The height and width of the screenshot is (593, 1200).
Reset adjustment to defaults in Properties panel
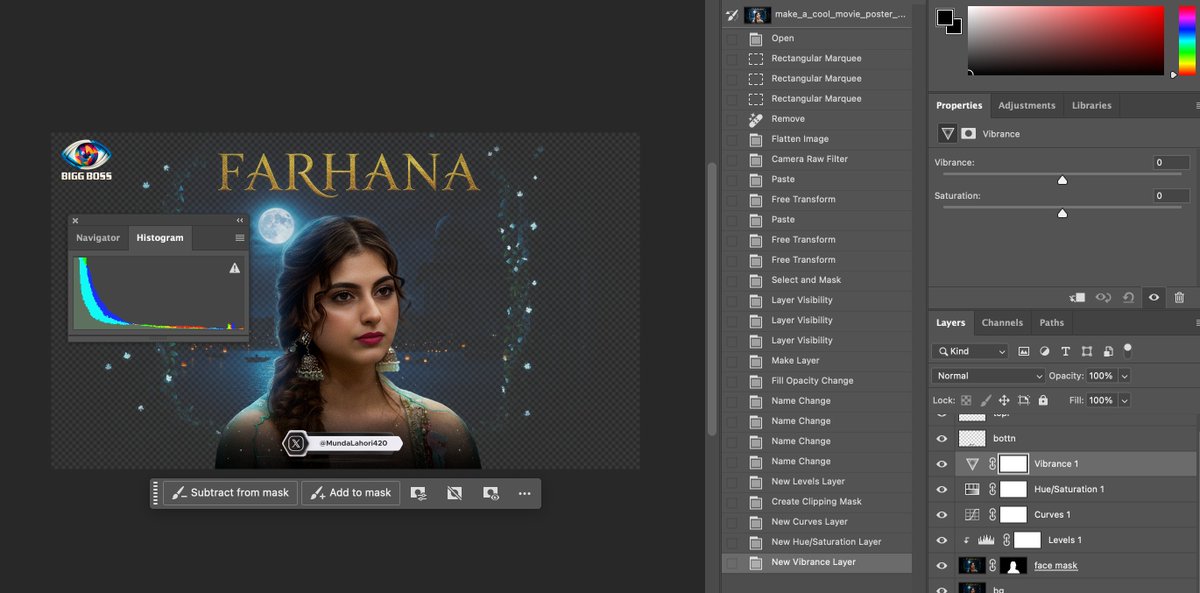[x=1128, y=297]
